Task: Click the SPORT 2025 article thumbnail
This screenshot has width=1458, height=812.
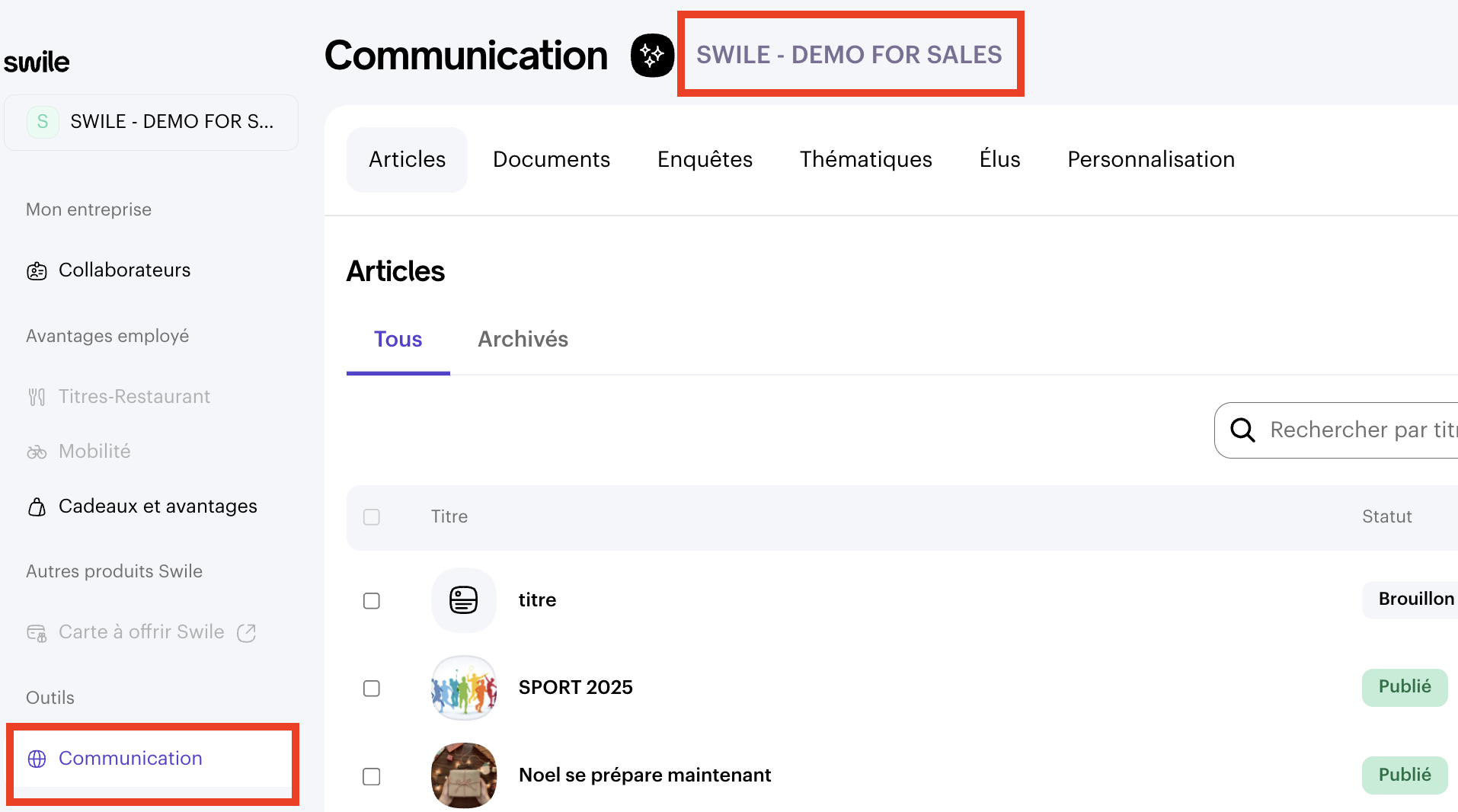Action: click(x=463, y=688)
